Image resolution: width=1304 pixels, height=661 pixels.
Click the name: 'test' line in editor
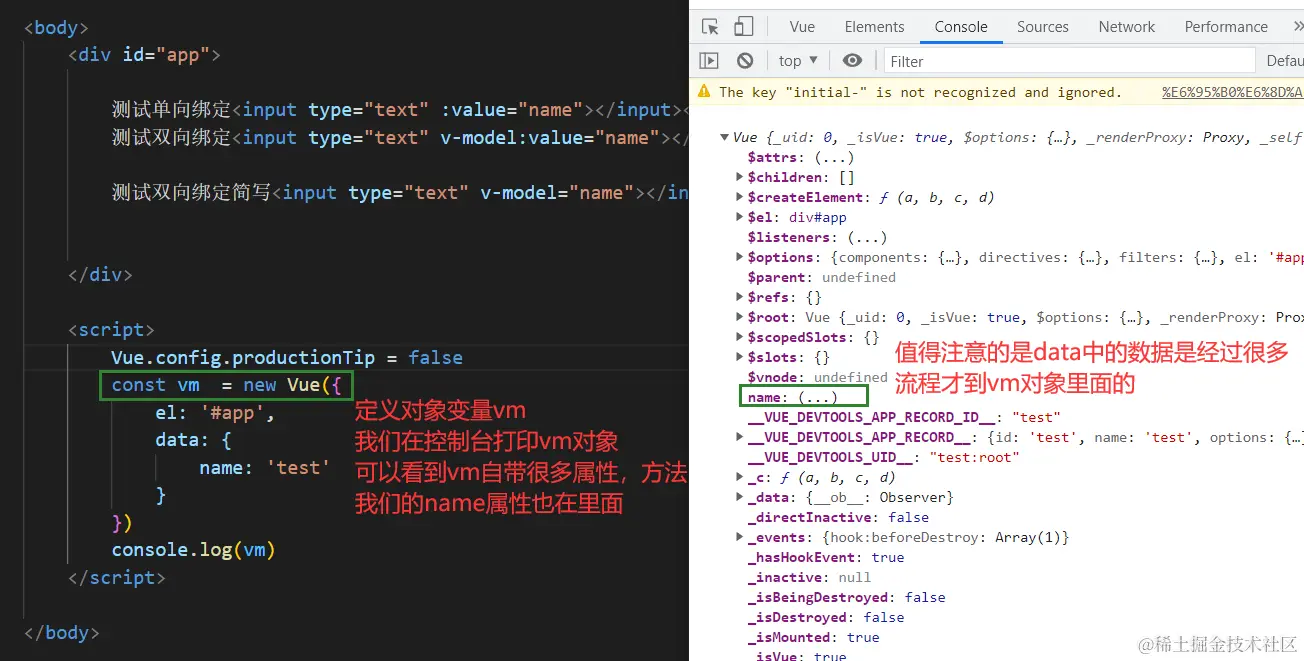point(264,467)
